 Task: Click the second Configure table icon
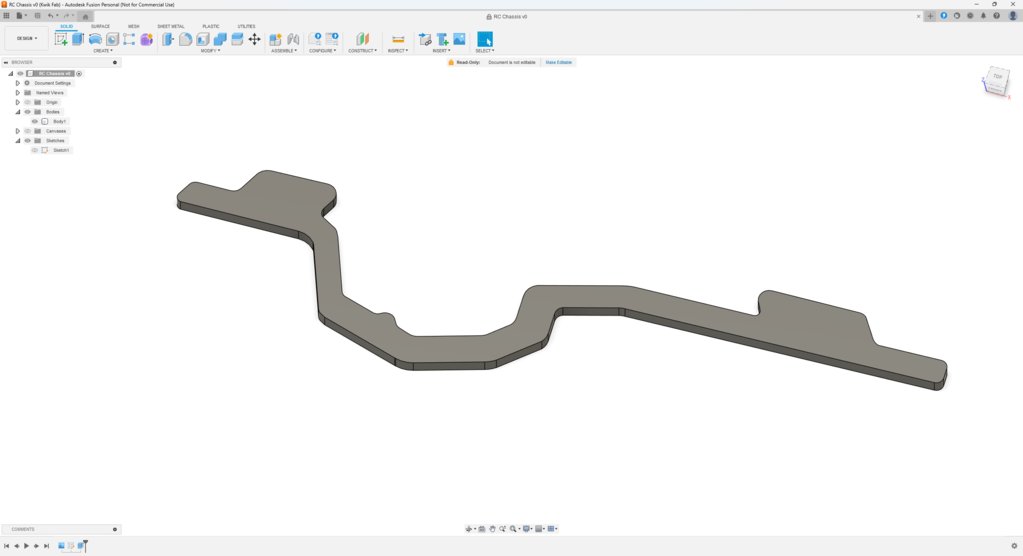[x=332, y=39]
